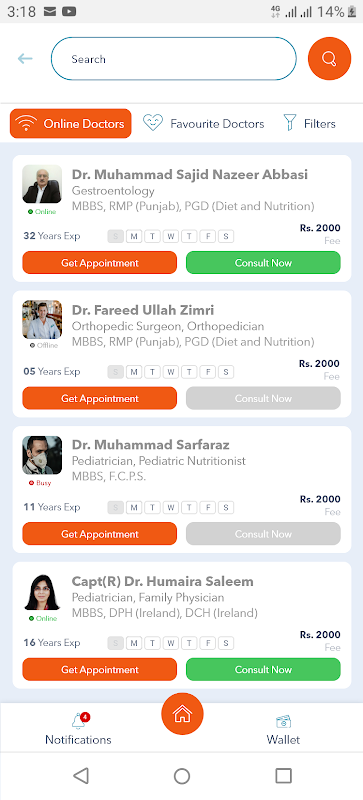Image resolution: width=363 pixels, height=800 pixels.
Task: Get Appointment with Dr. Muhammad Sajid Nazeer Abbasi
Action: tap(100, 263)
